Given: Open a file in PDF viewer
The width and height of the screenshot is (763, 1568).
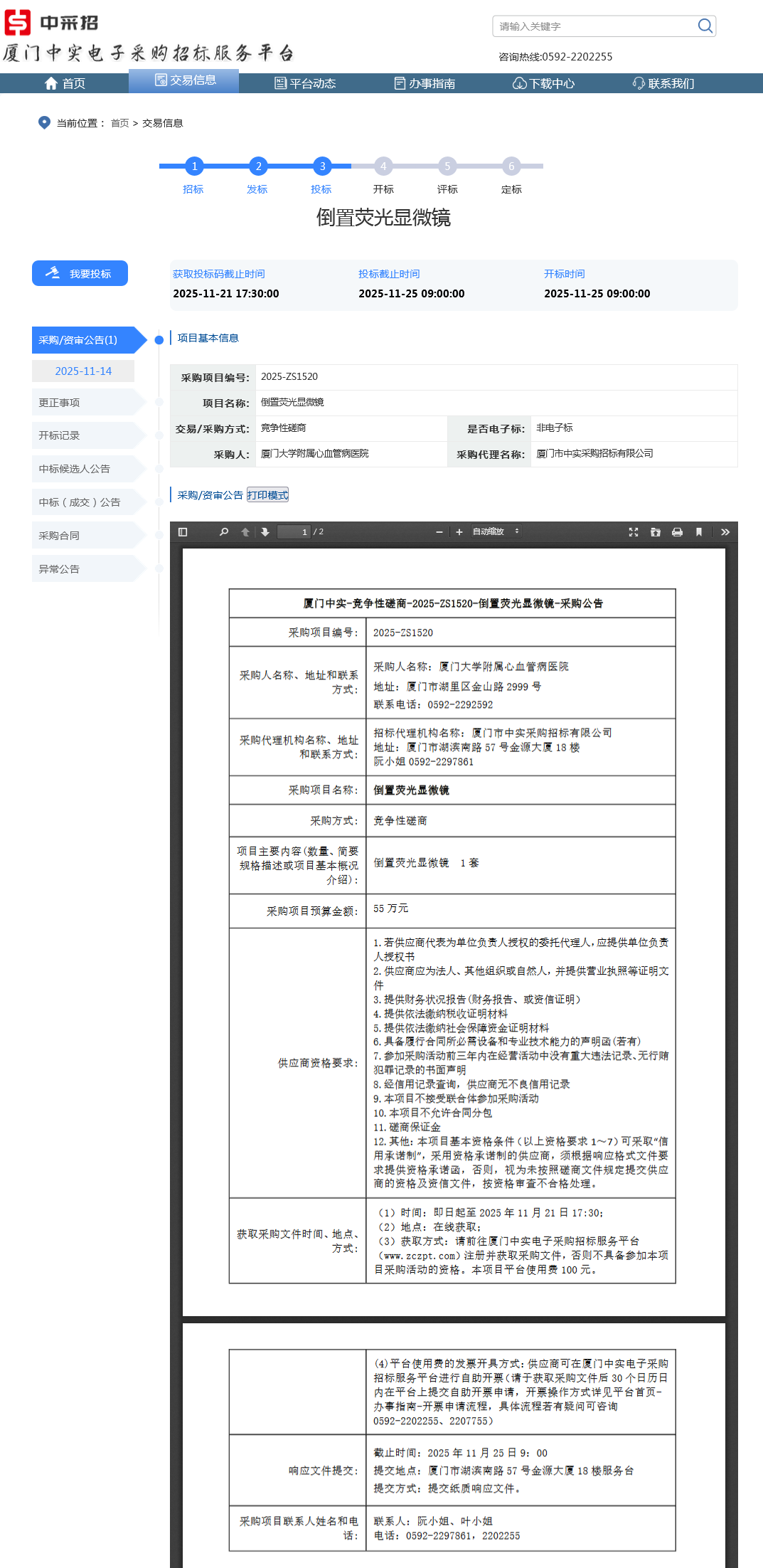Looking at the screenshot, I should (x=656, y=532).
